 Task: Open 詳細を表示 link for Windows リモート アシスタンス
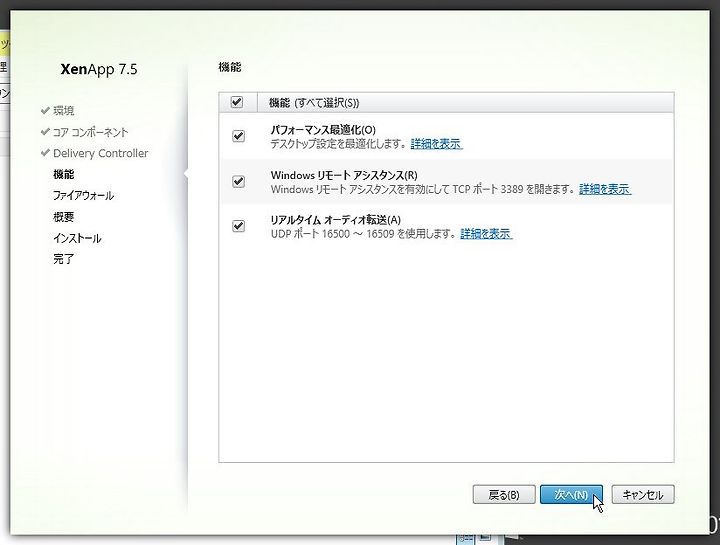(x=605, y=189)
